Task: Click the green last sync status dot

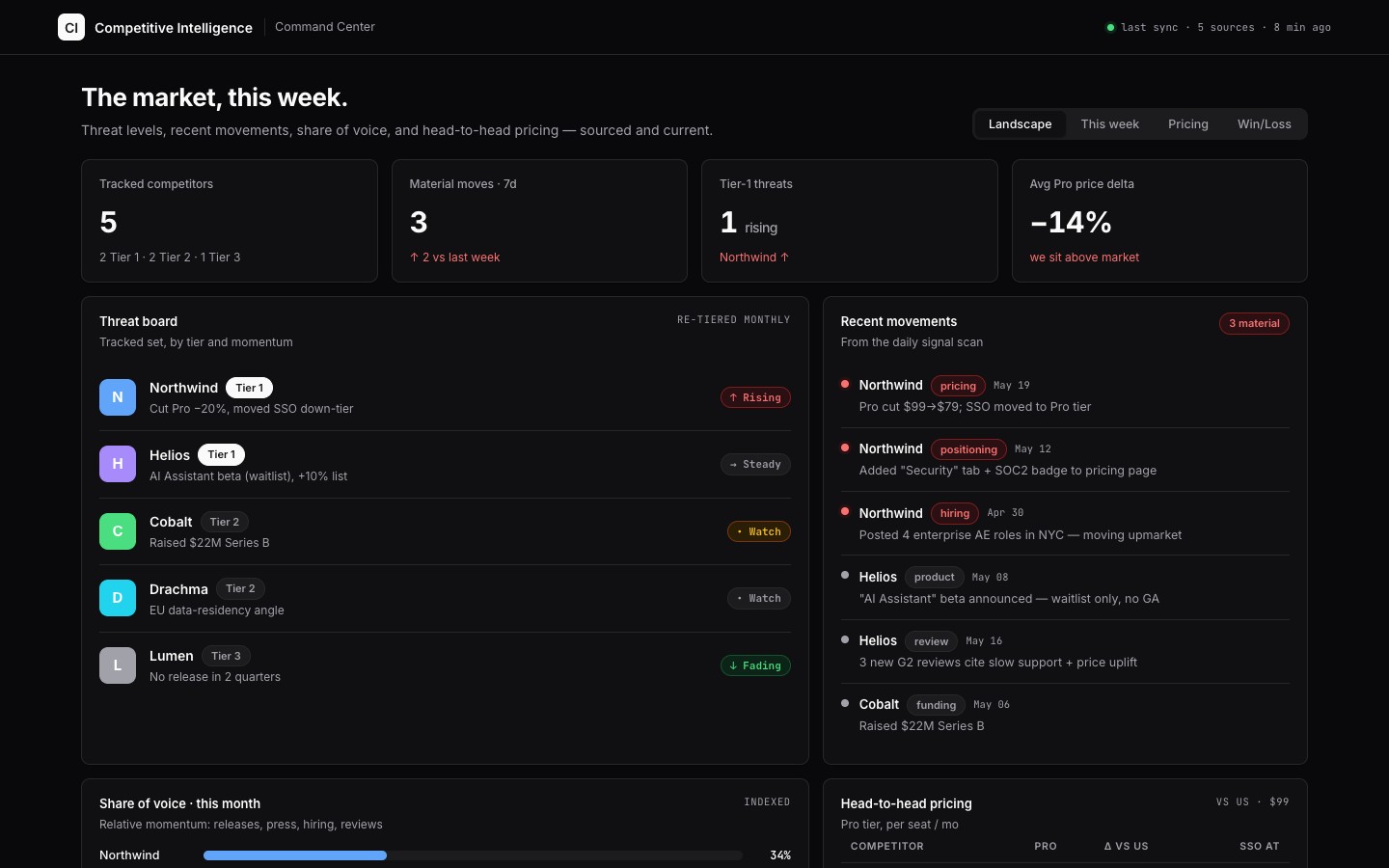Action: [1110, 28]
